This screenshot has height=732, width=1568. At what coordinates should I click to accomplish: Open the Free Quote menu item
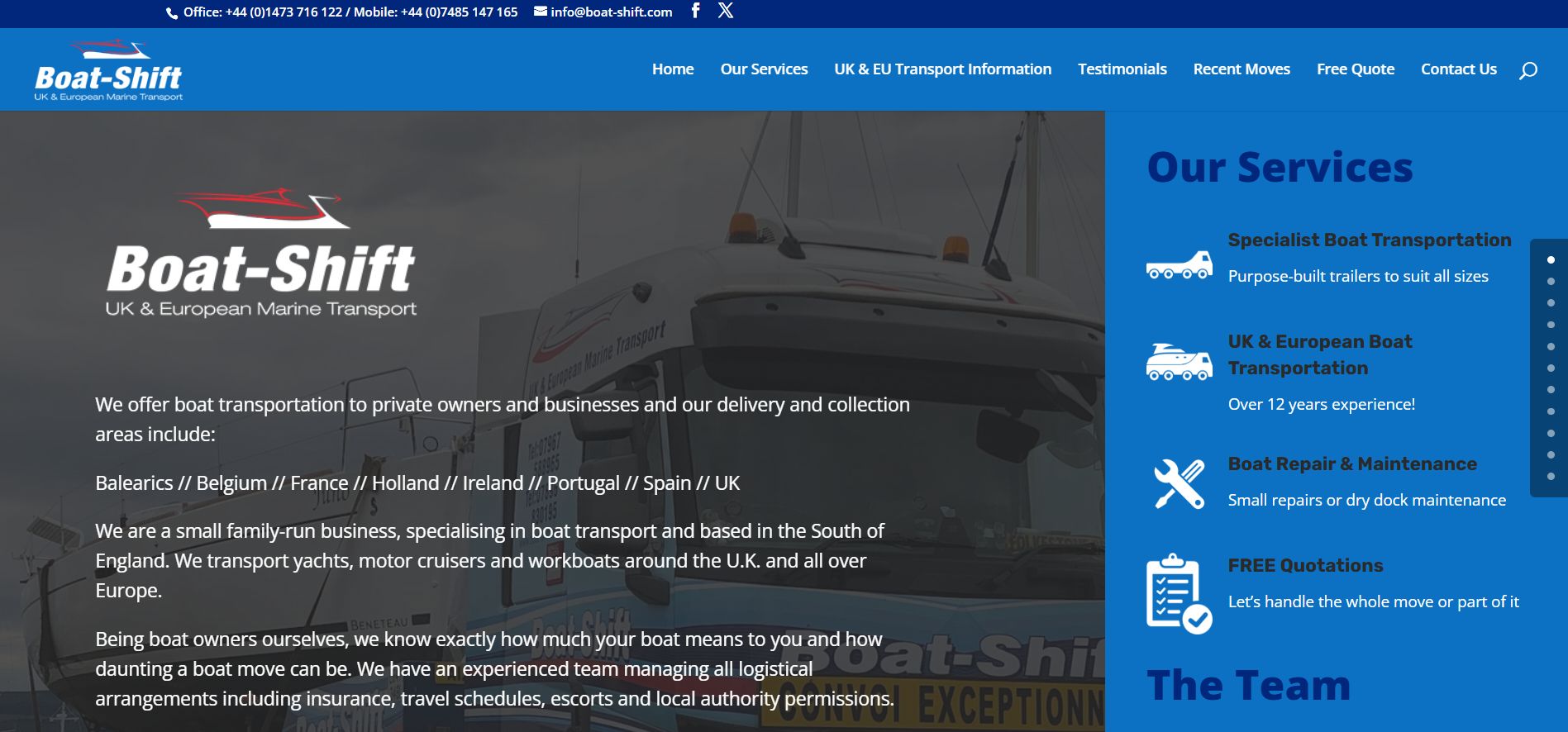coord(1356,69)
